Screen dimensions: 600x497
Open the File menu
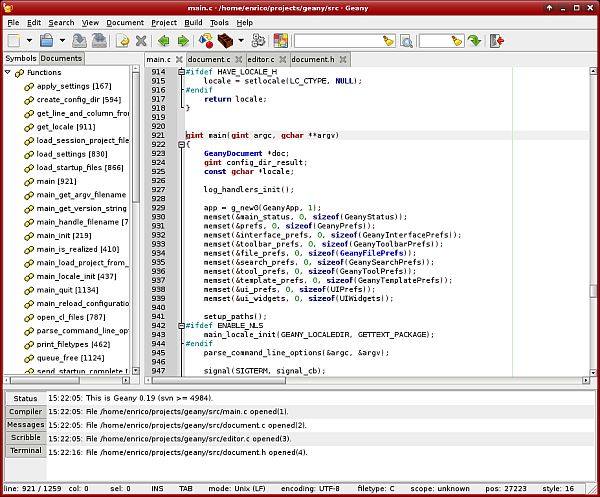point(13,23)
